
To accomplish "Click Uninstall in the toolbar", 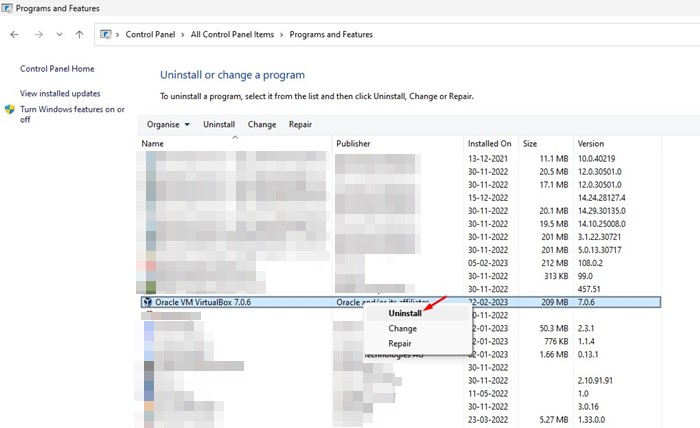I will pos(219,124).
